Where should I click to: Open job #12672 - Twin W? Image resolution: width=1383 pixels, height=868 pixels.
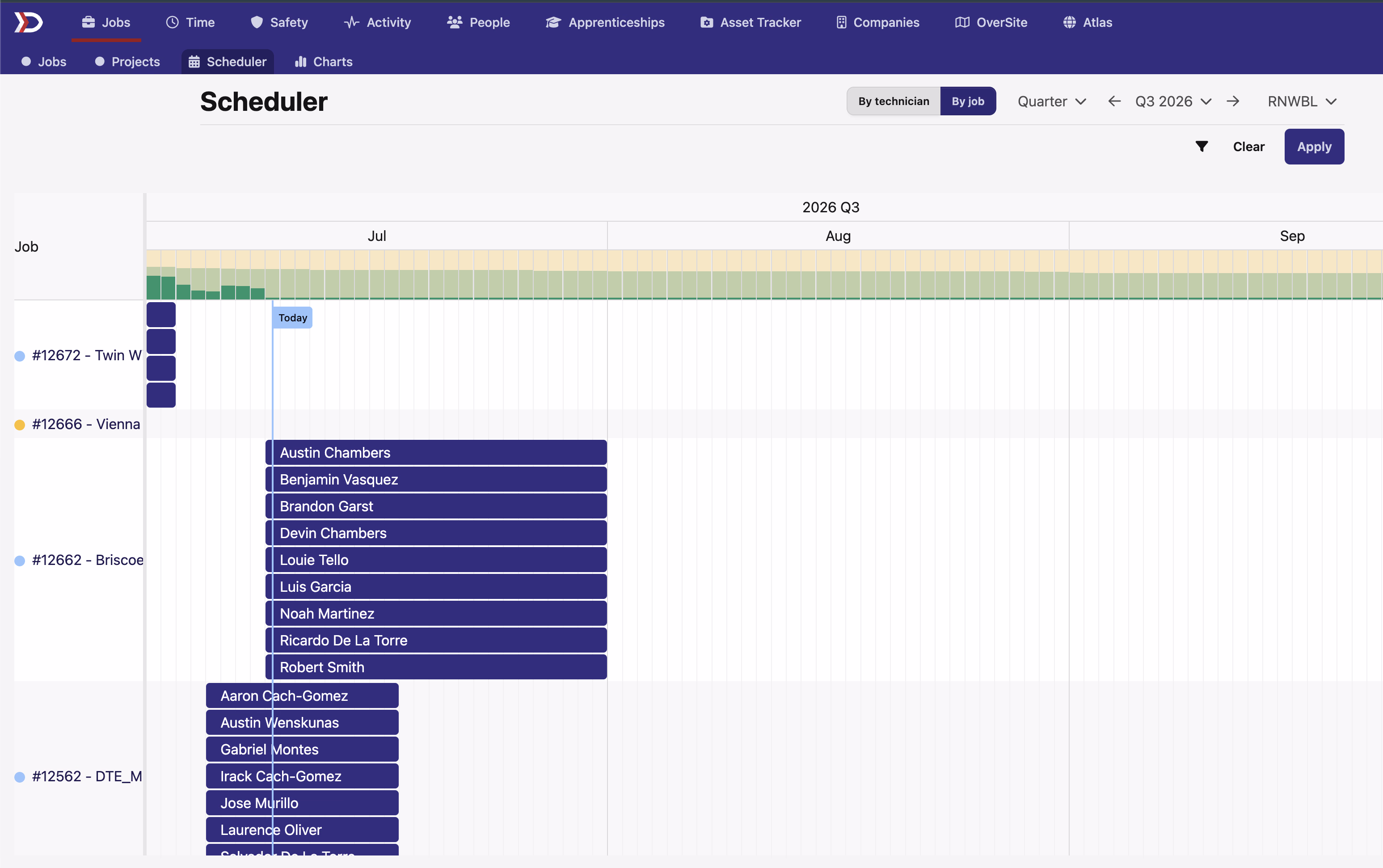(87, 355)
